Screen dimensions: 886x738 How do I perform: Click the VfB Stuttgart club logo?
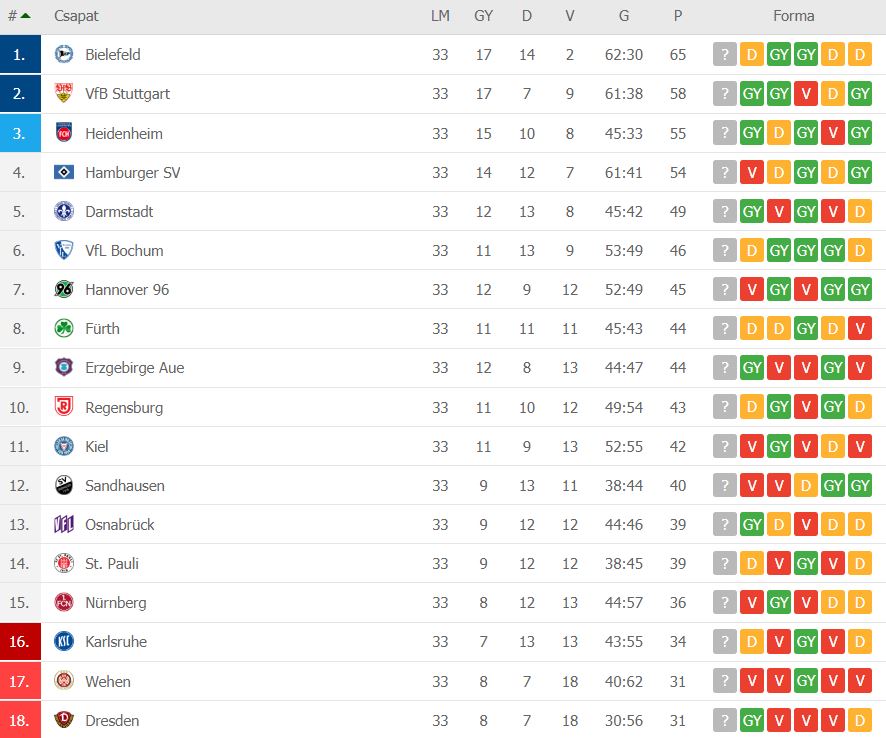(64, 94)
